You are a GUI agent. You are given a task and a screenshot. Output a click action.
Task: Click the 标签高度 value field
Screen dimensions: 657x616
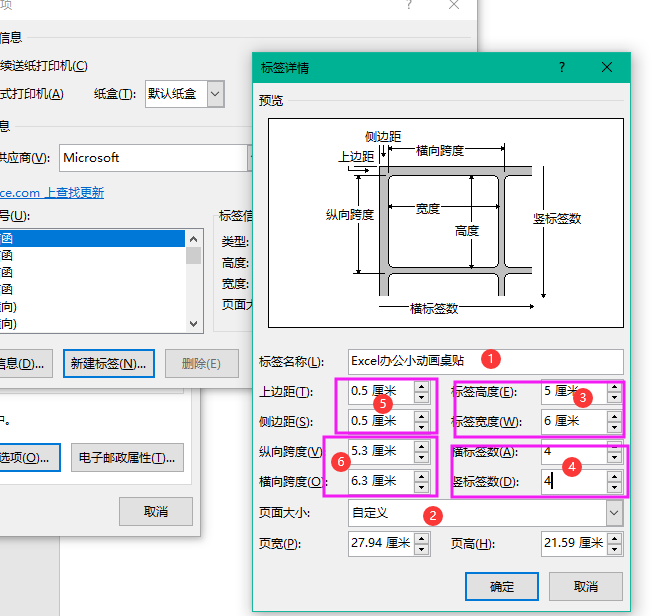(574, 391)
